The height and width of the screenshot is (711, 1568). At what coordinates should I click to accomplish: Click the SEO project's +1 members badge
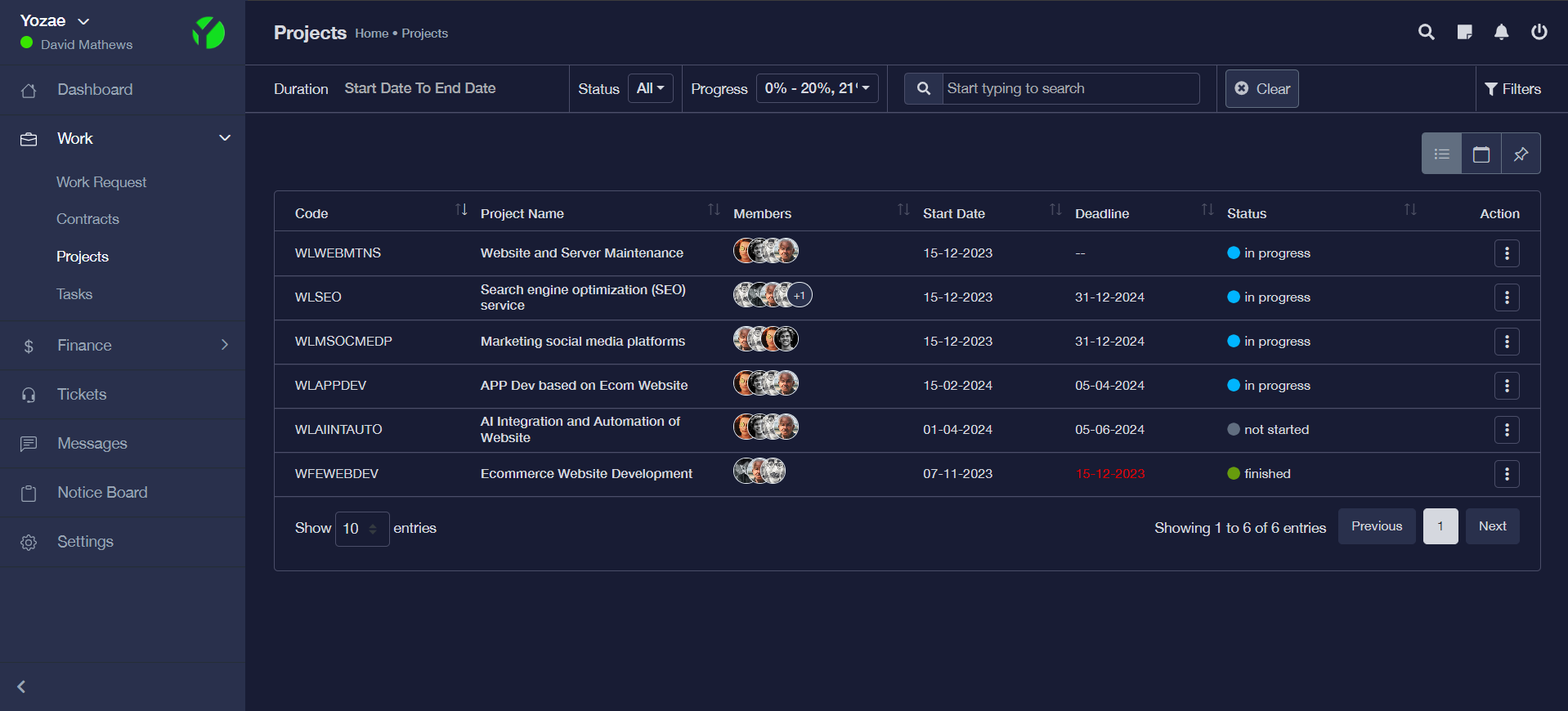[800, 296]
